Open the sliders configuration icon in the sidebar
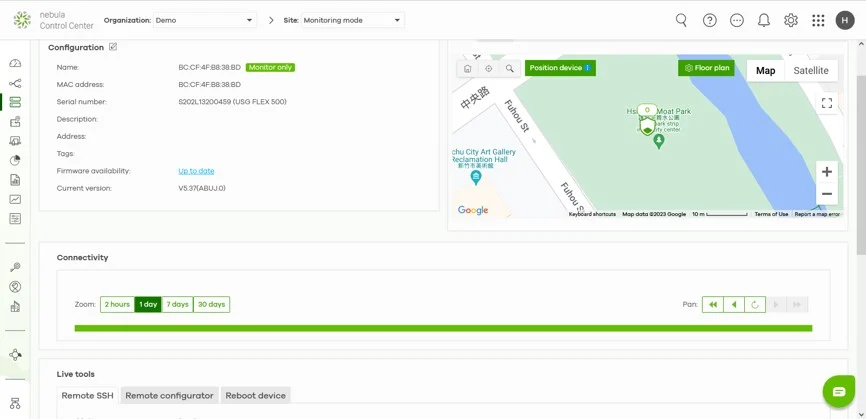This screenshot has height=419, width=866. [x=15, y=219]
